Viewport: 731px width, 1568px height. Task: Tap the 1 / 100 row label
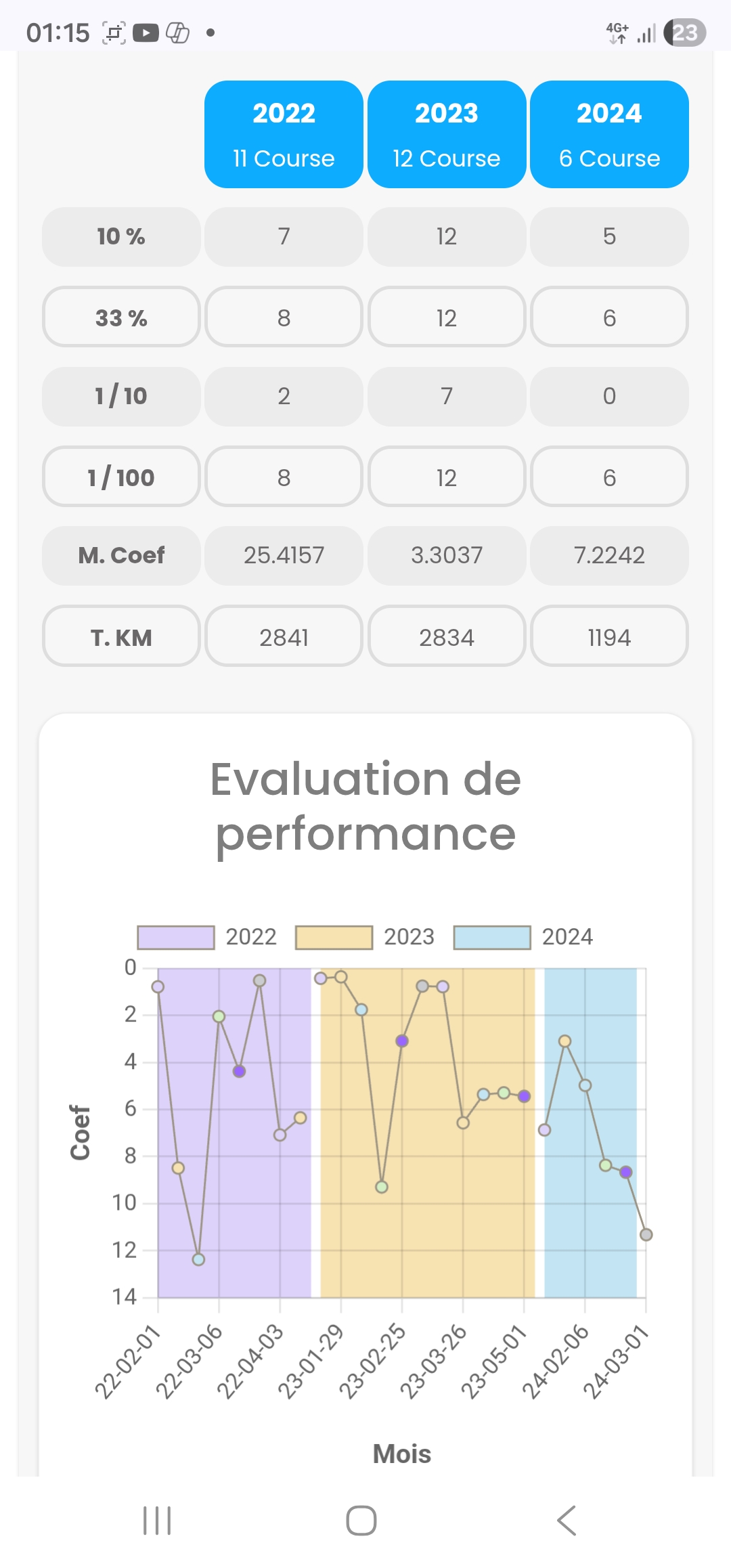[x=121, y=477]
